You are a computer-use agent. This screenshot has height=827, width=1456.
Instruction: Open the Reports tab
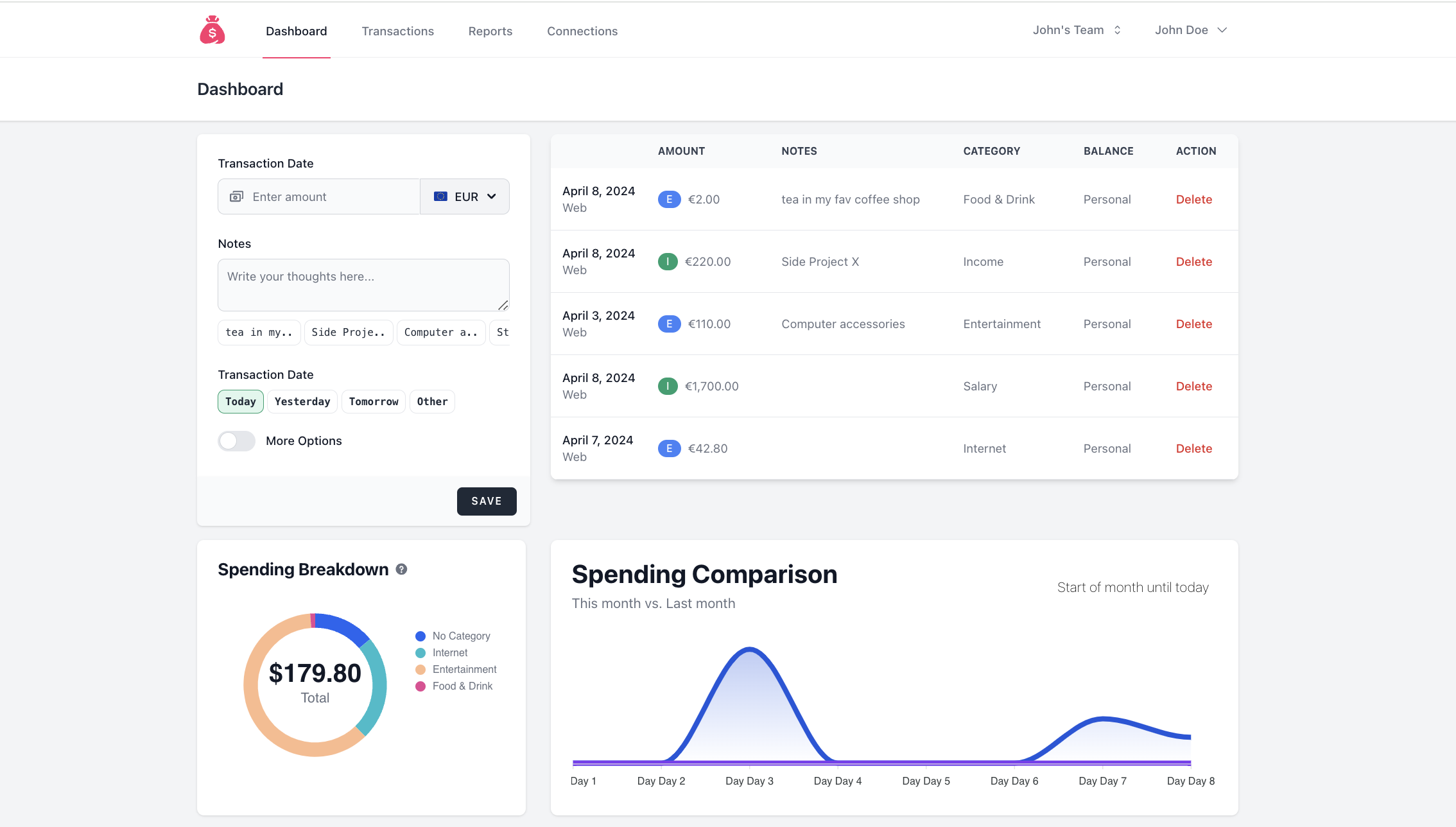490,31
